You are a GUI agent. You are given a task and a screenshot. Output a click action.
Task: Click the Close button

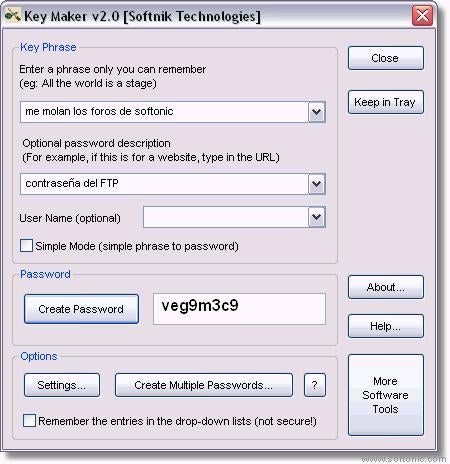pyautogui.click(x=386, y=58)
